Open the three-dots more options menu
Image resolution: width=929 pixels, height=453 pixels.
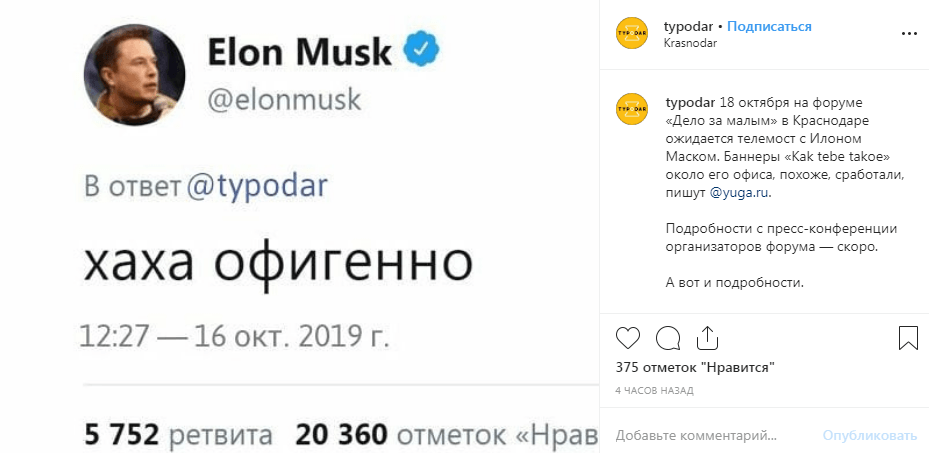pyautogui.click(x=908, y=34)
